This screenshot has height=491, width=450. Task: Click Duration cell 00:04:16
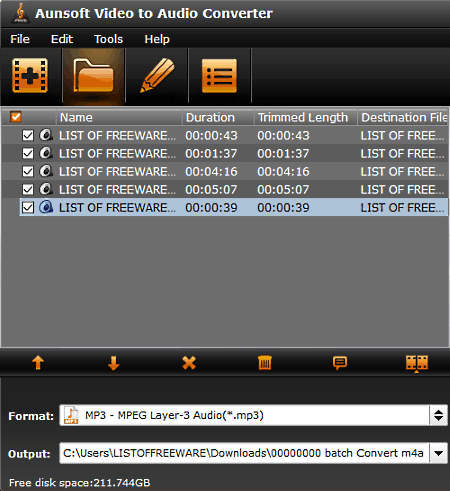[x=211, y=172]
